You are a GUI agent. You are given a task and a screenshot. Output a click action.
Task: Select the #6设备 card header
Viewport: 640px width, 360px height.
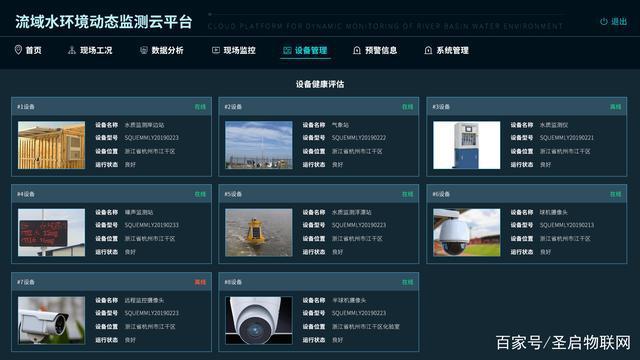click(527, 194)
